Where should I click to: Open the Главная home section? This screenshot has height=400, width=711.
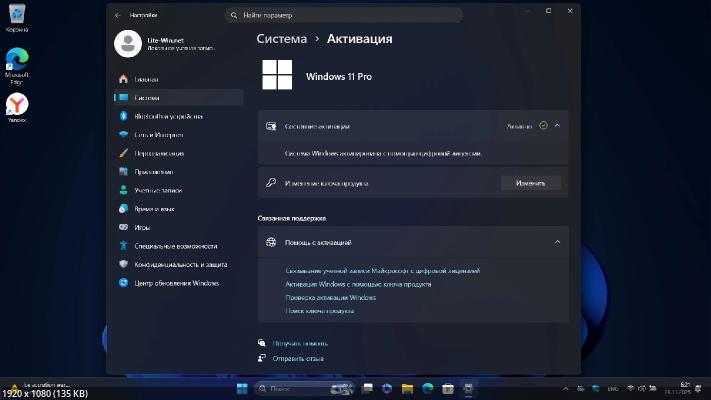146,79
